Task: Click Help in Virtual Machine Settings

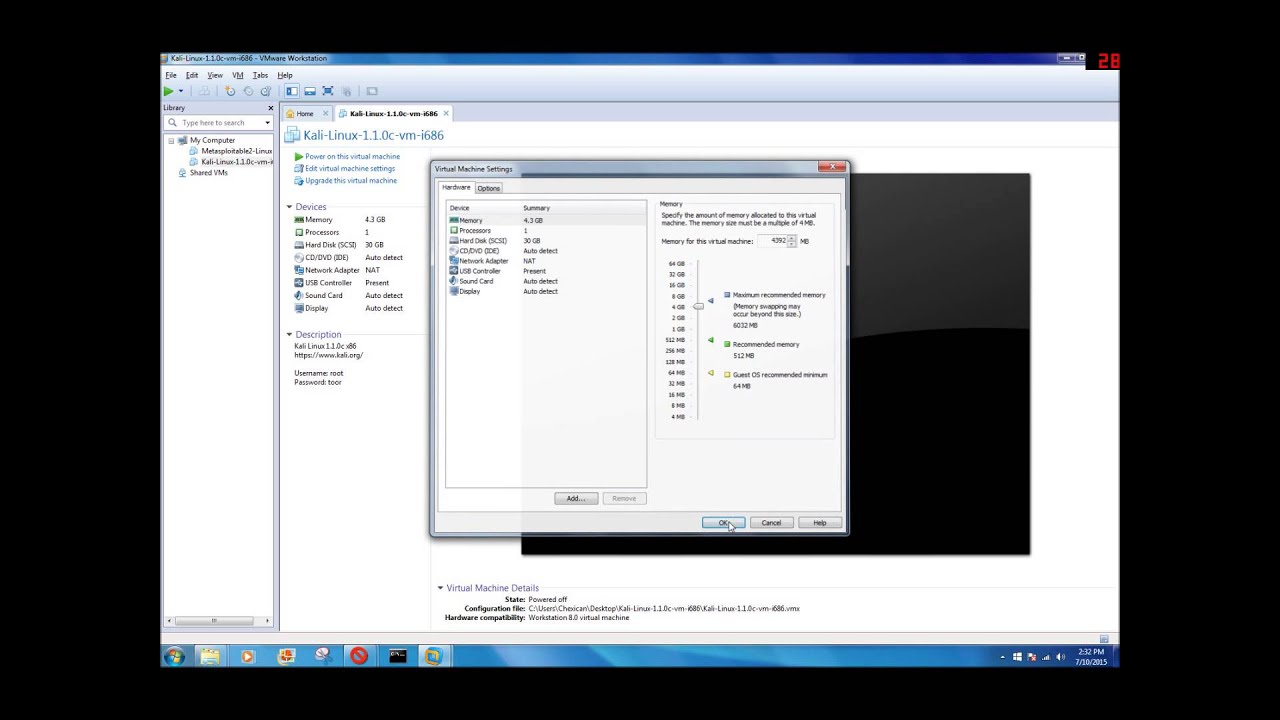Action: 820,523
